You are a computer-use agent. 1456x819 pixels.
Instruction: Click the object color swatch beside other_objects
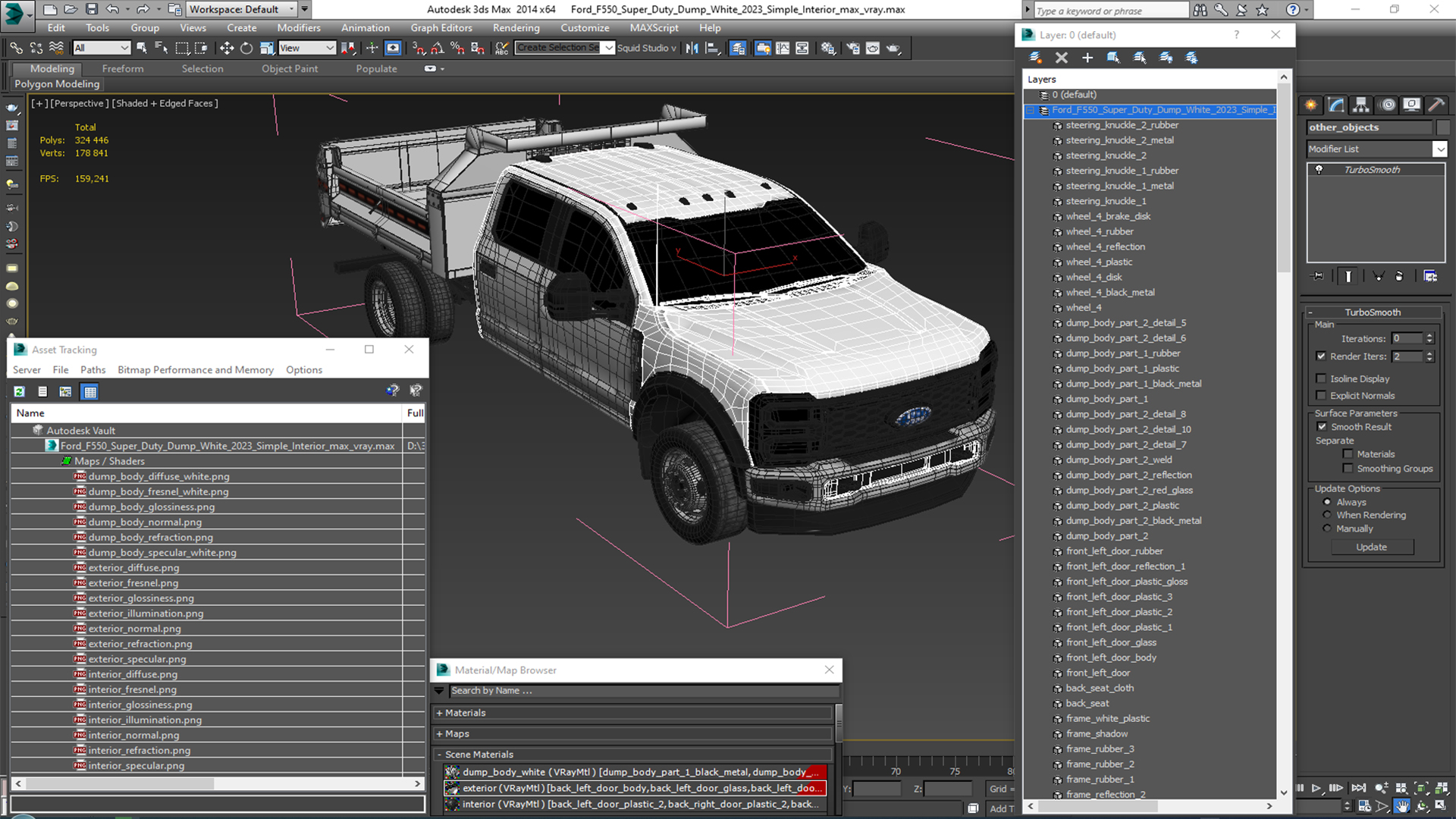1442,127
